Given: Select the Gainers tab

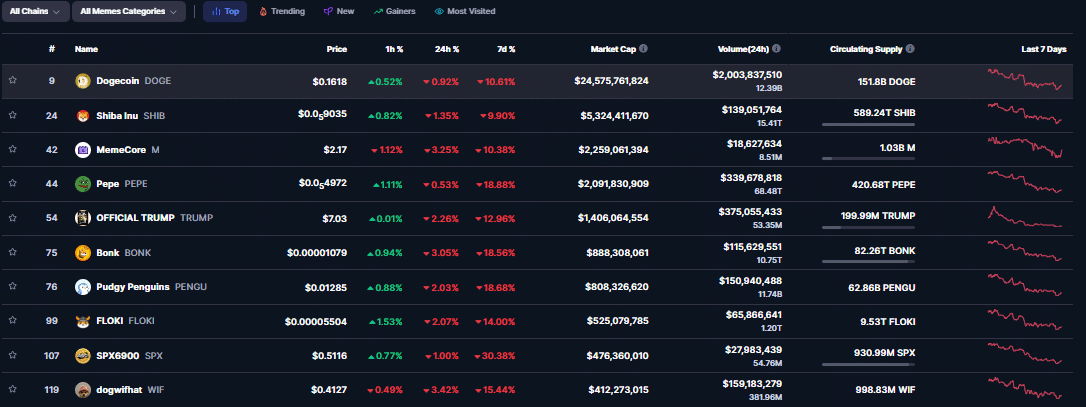Looking at the screenshot, I should point(395,12).
